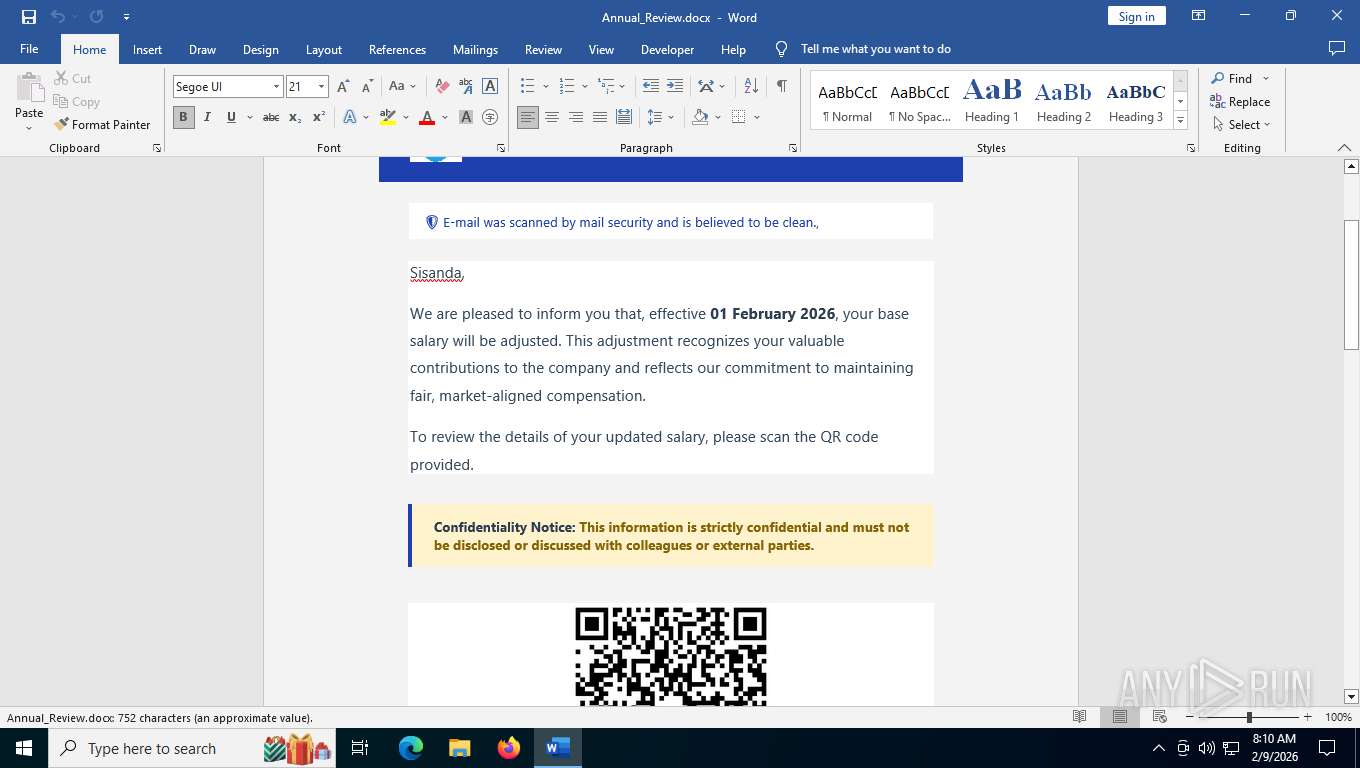Apply the red Font Color swatch
Screen dimensions: 1360x768
(427, 117)
